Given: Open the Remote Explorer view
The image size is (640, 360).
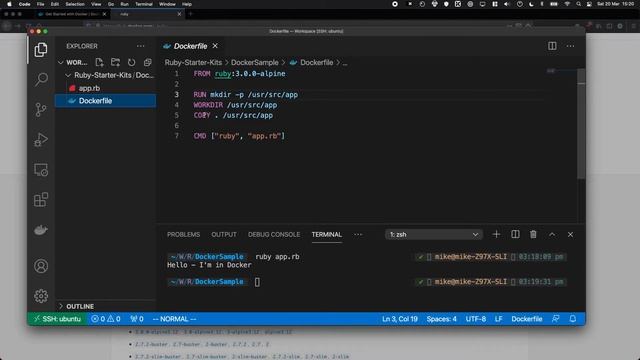Looking at the screenshot, I should point(41,170).
